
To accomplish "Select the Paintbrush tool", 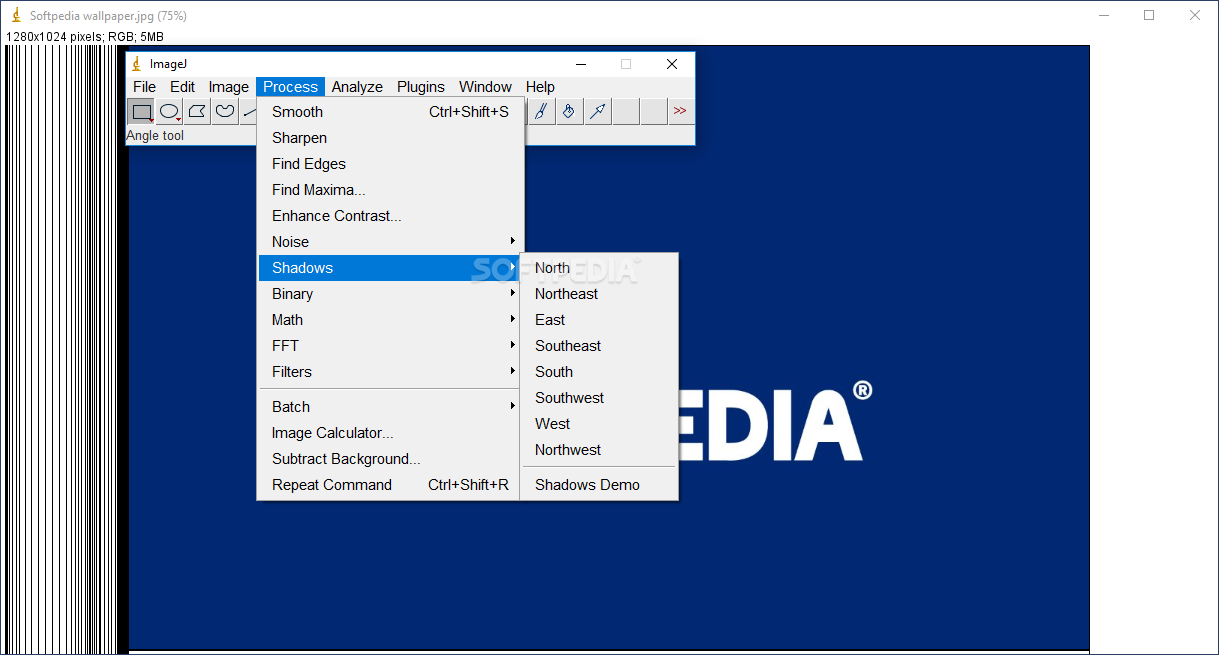I will pos(541,112).
